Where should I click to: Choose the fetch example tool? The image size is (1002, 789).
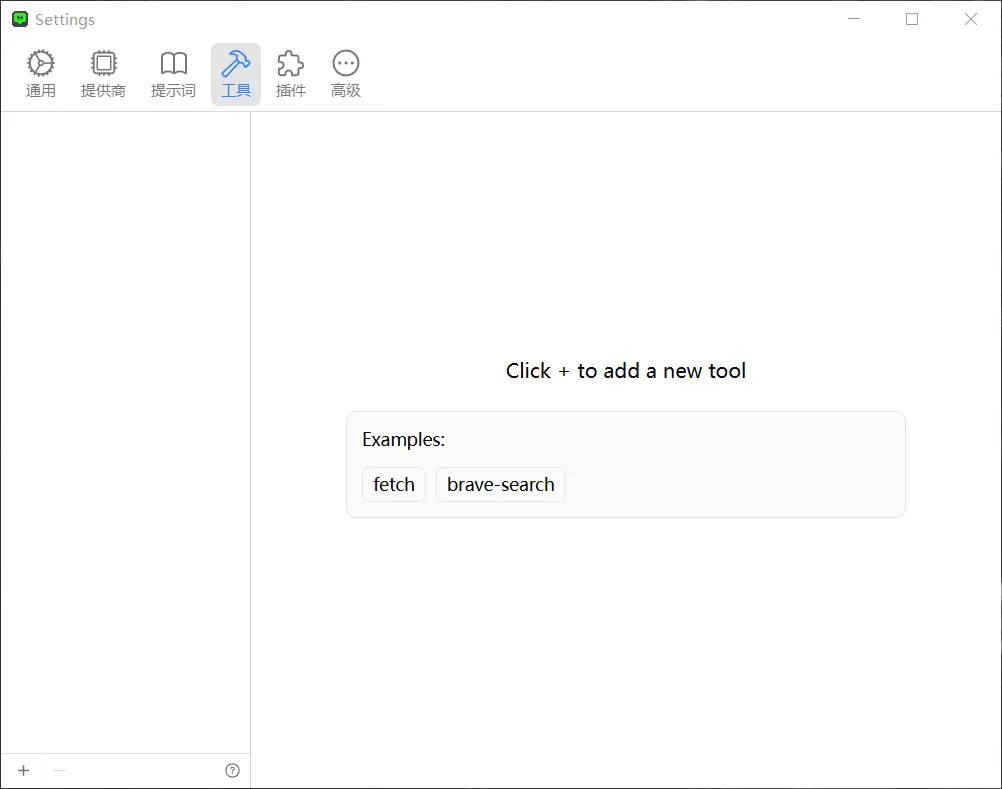click(x=394, y=485)
